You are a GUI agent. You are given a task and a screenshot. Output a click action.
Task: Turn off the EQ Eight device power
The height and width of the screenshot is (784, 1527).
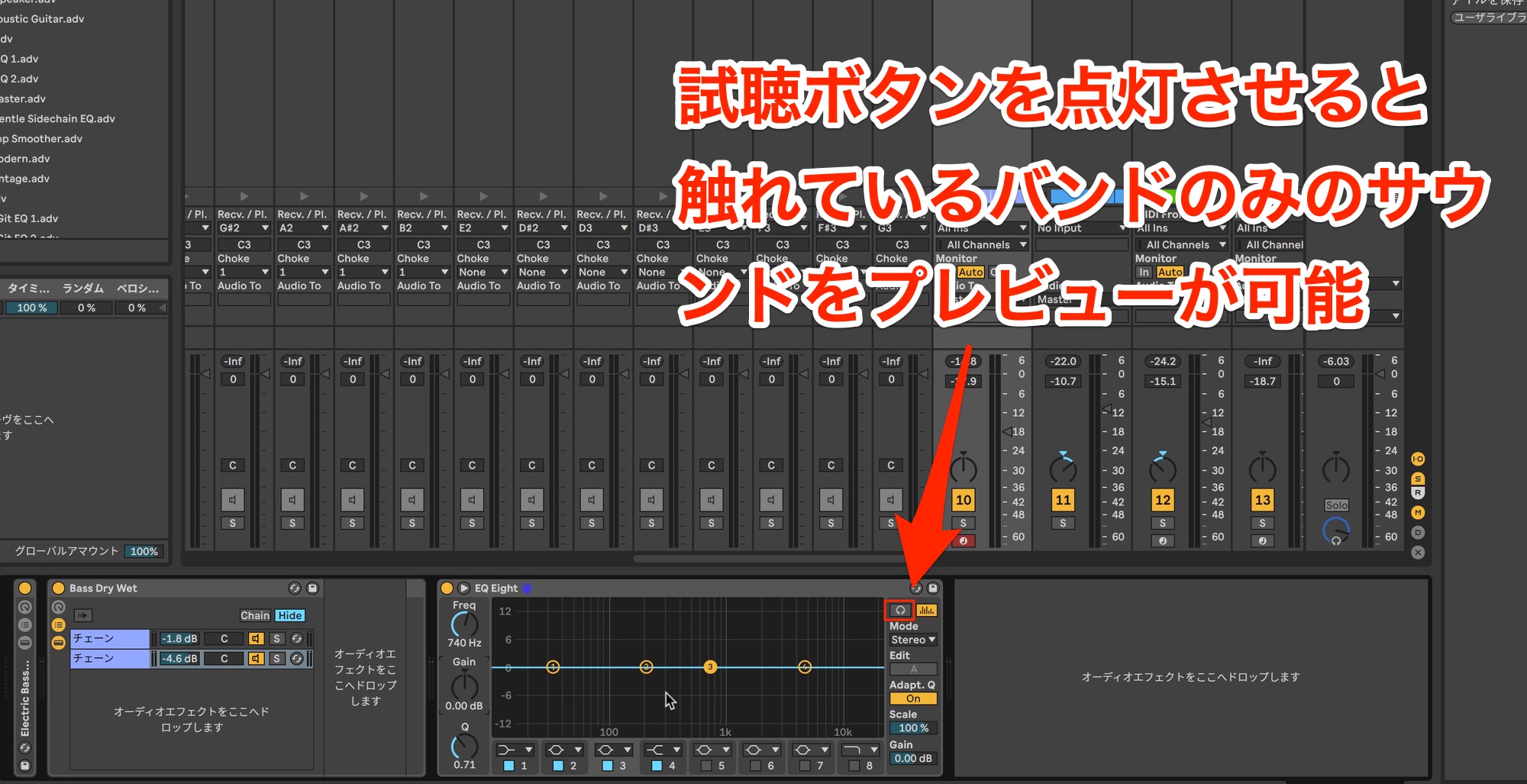pos(447,589)
